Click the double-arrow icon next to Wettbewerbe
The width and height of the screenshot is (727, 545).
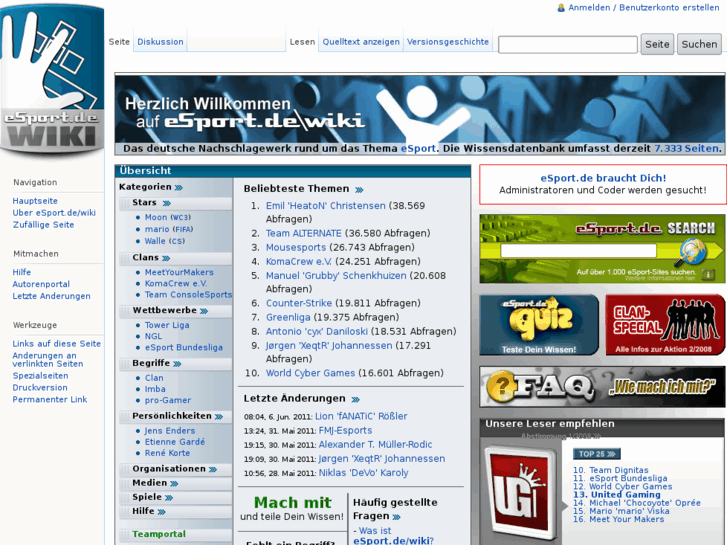click(204, 311)
